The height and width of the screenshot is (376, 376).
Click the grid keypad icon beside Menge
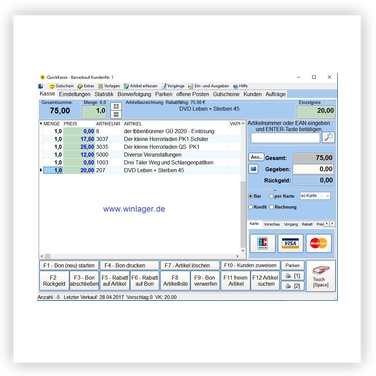(x=116, y=106)
